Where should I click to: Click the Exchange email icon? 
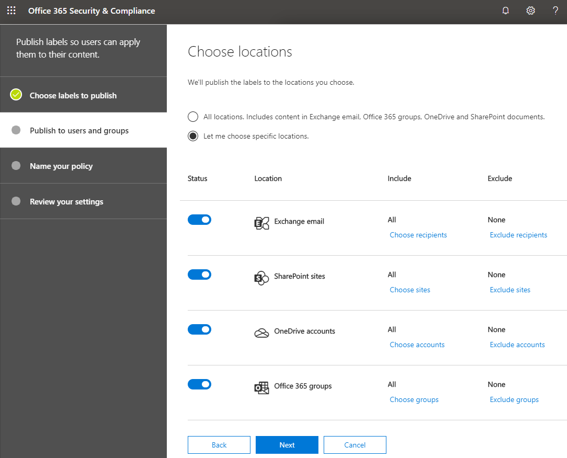click(x=261, y=223)
